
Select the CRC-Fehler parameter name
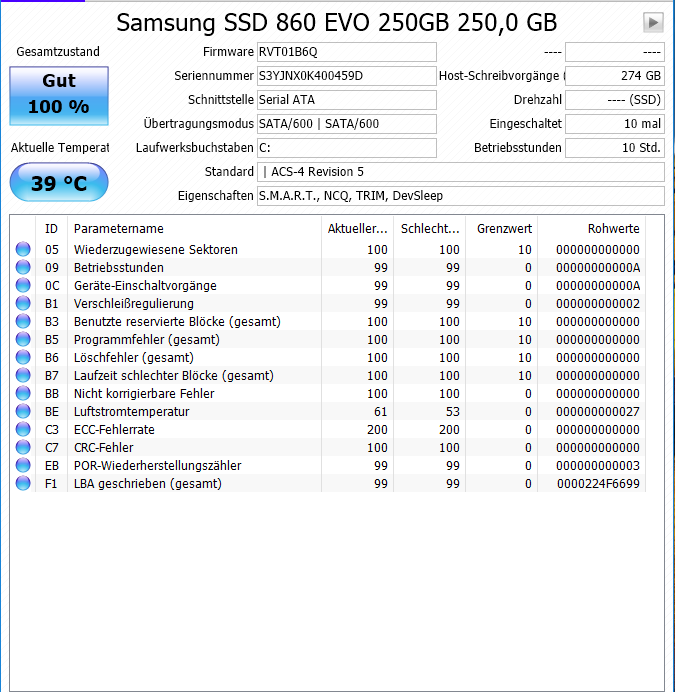pyautogui.click(x=104, y=448)
